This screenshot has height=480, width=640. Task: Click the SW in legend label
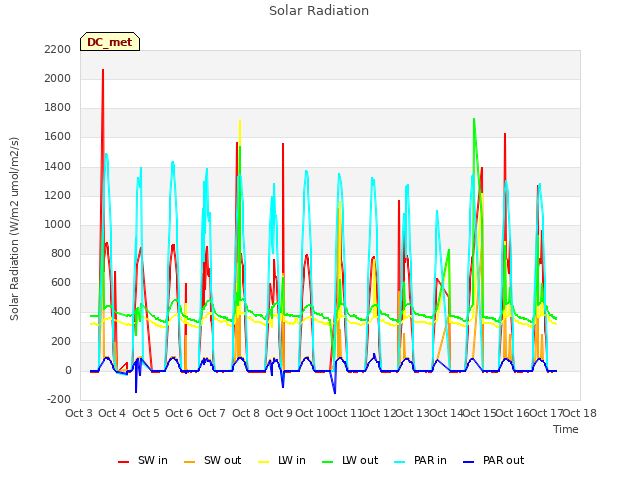153,460
